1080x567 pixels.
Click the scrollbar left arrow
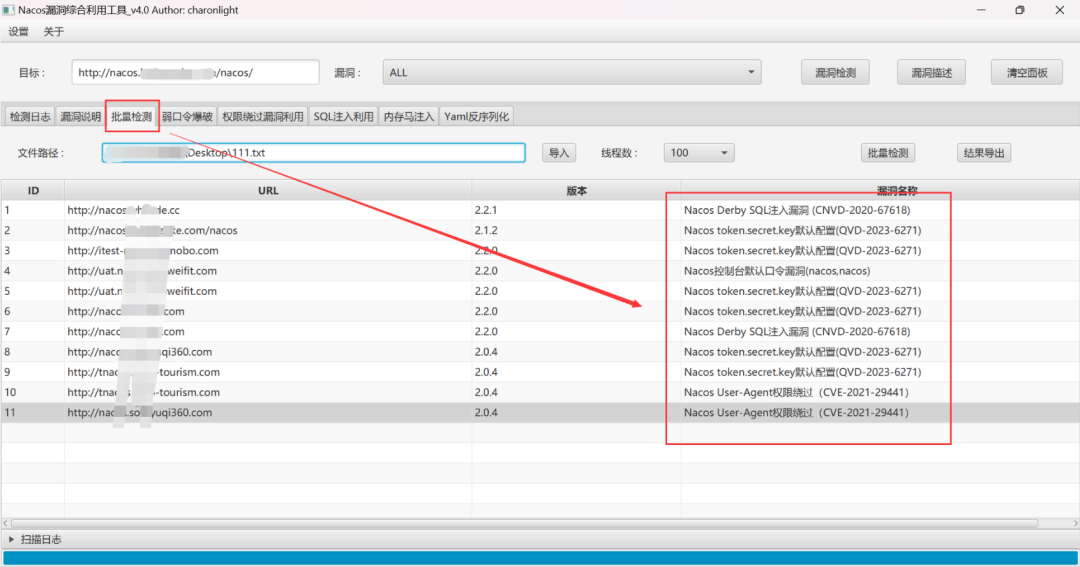tap(6, 524)
